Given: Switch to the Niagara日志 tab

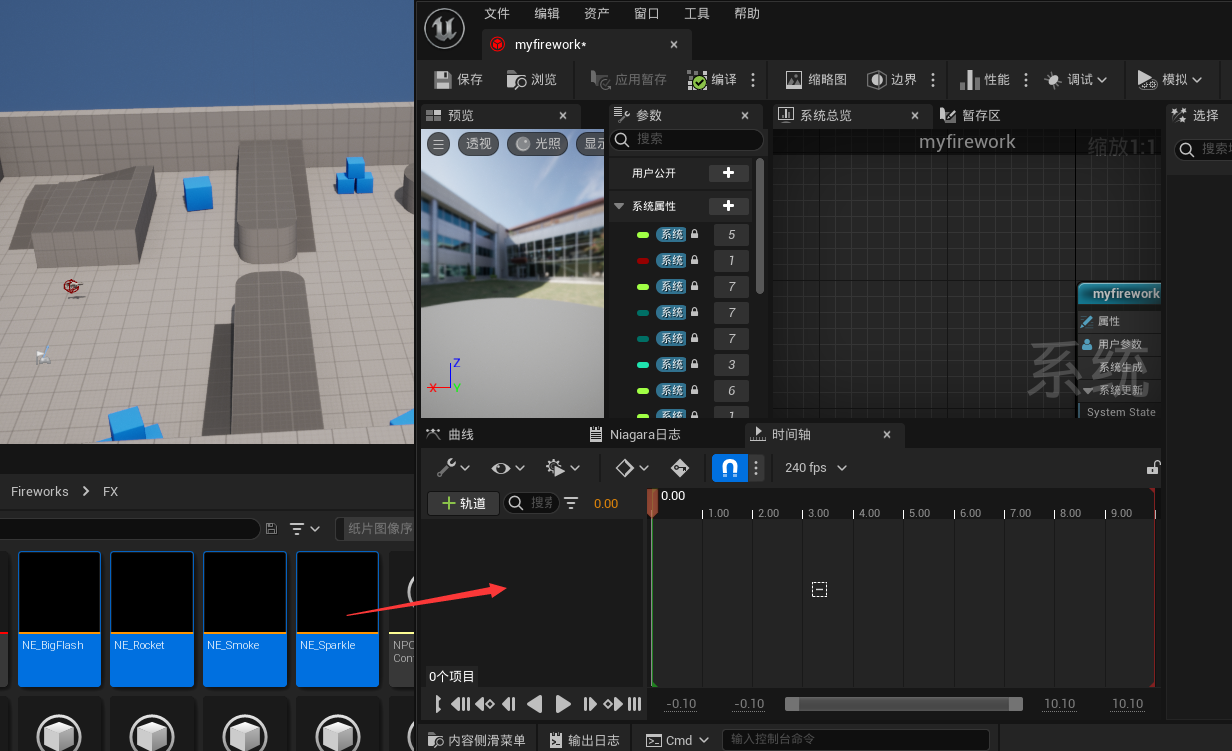Looking at the screenshot, I should click(635, 434).
